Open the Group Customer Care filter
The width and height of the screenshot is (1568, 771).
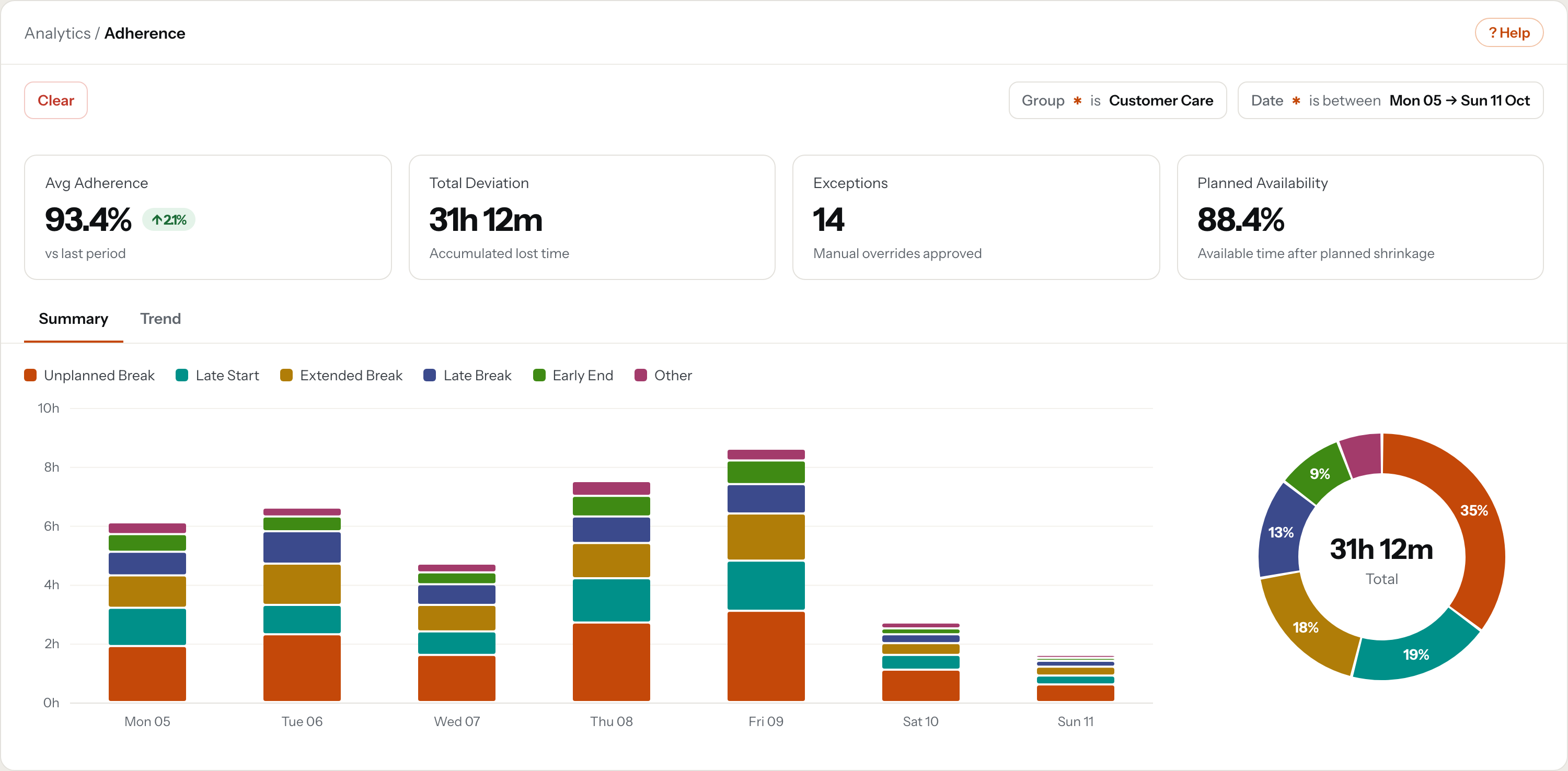tap(1117, 100)
